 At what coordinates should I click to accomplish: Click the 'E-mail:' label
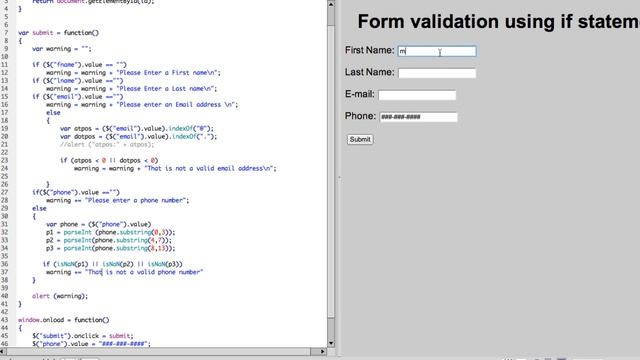pos(360,94)
